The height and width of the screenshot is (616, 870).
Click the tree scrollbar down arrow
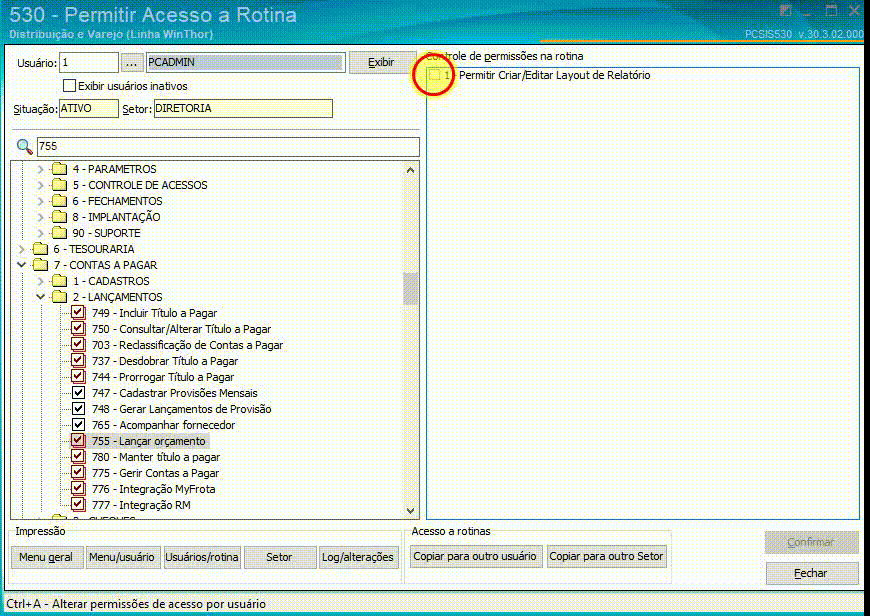411,511
